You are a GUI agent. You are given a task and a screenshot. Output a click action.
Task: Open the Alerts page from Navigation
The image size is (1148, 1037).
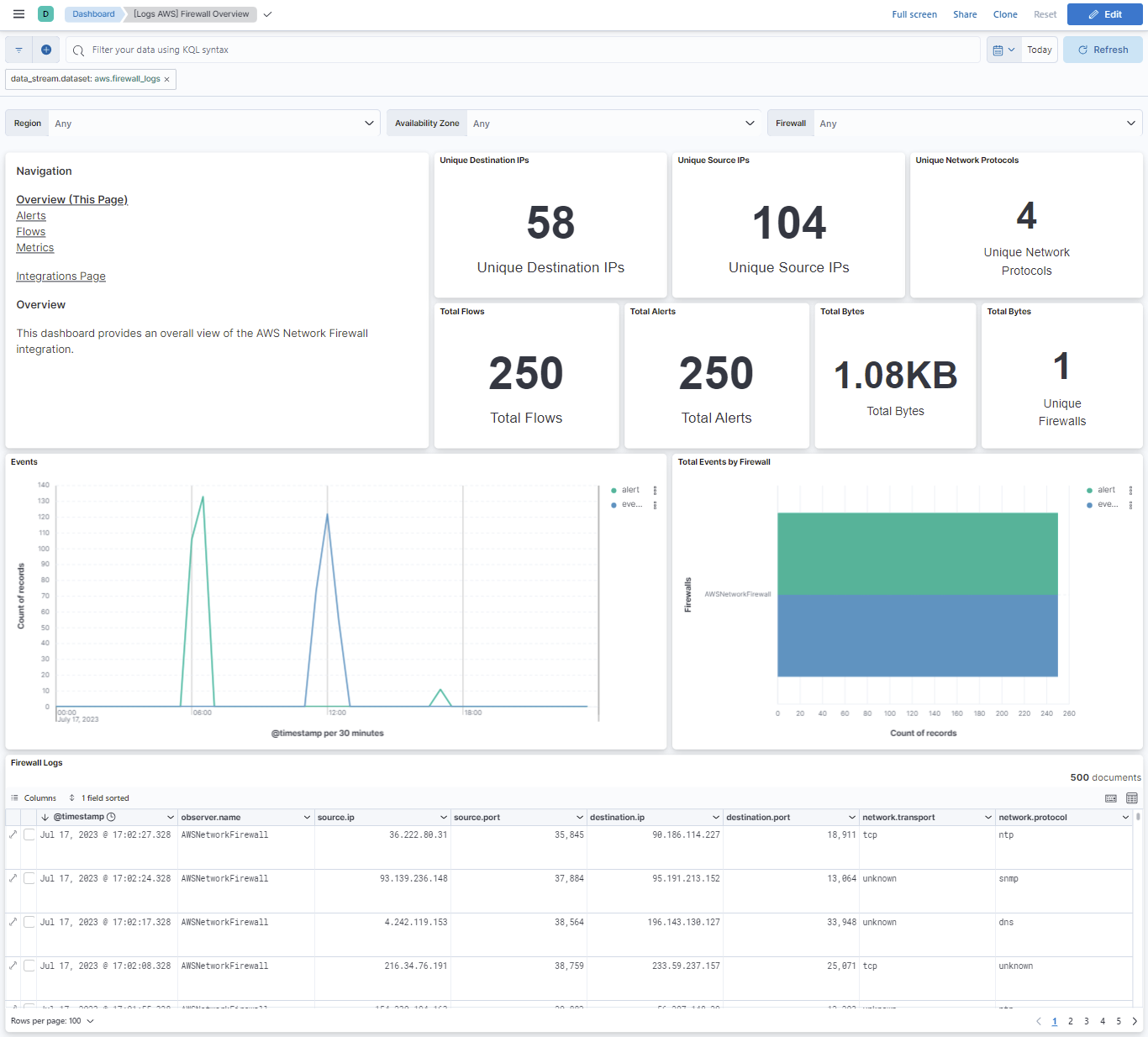[x=31, y=215]
